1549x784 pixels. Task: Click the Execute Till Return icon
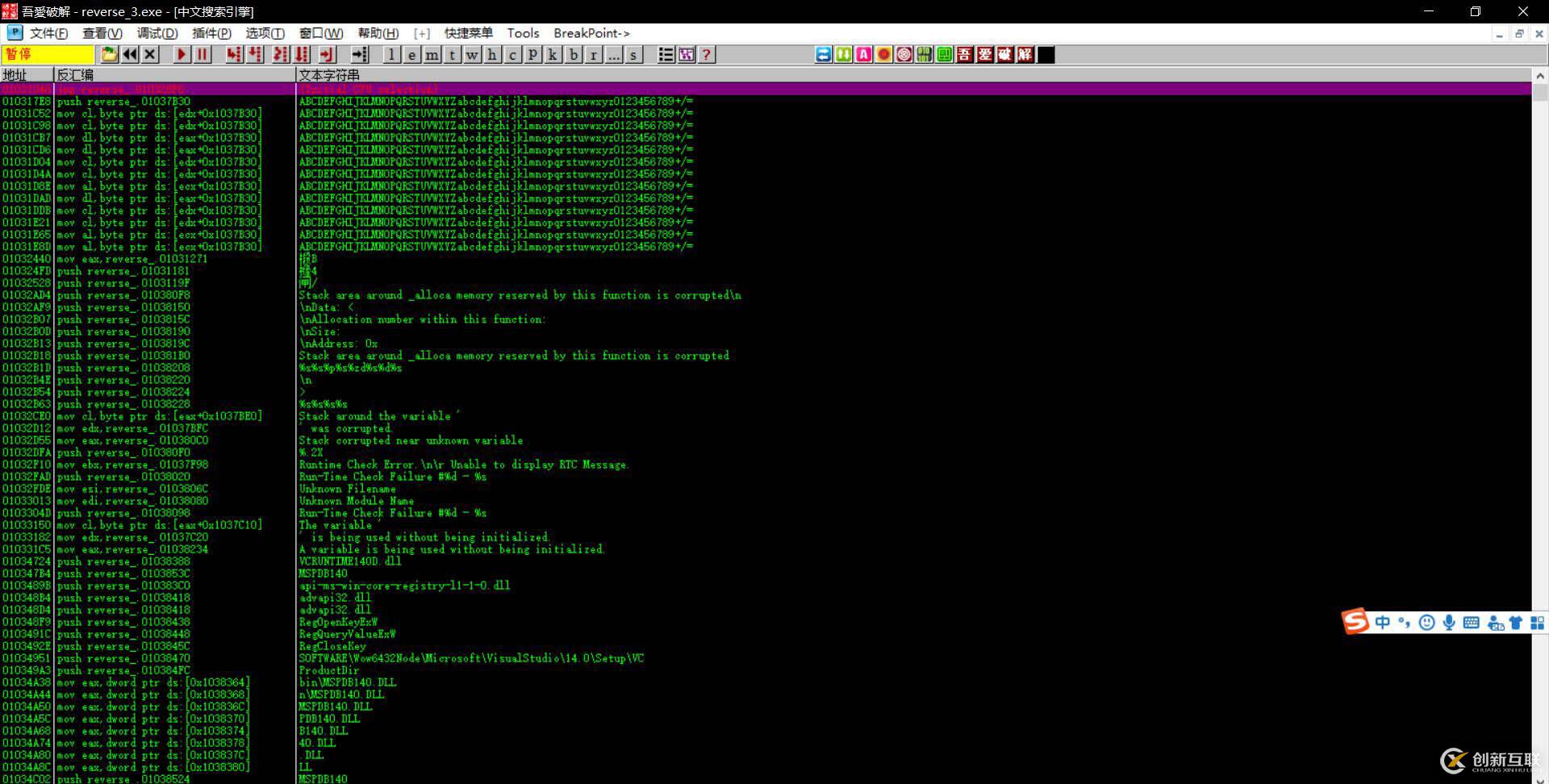click(x=327, y=54)
